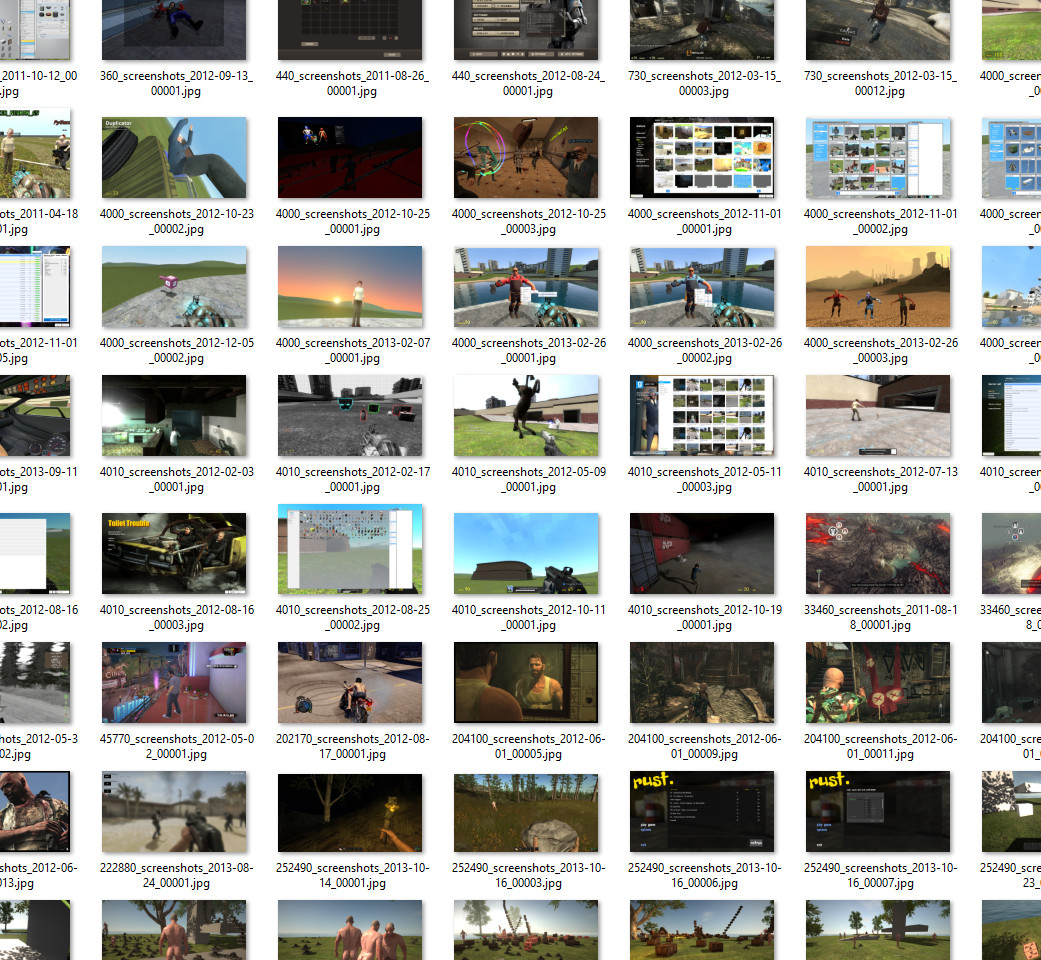Select thumbnail of 4000_screenshots_2012-12-05_00002.jpg

point(174,287)
